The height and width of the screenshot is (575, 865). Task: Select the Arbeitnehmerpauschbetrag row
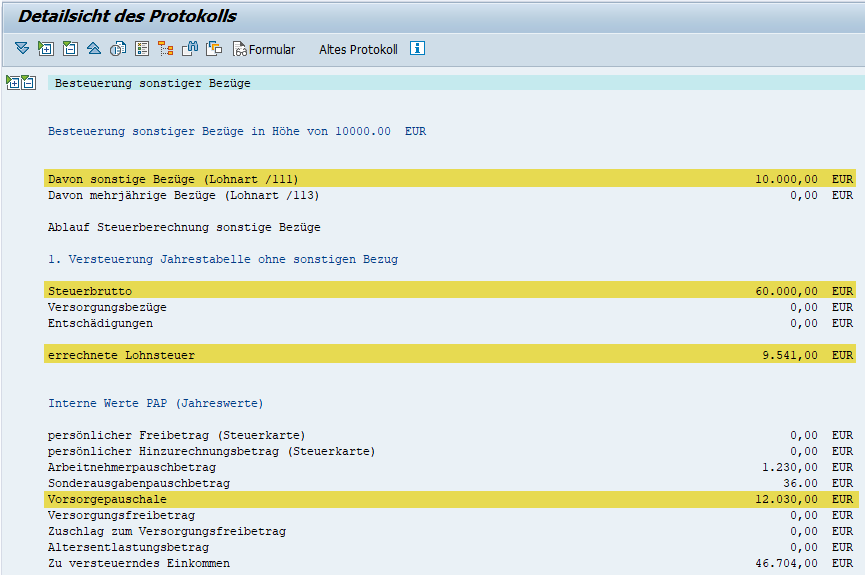[450, 467]
